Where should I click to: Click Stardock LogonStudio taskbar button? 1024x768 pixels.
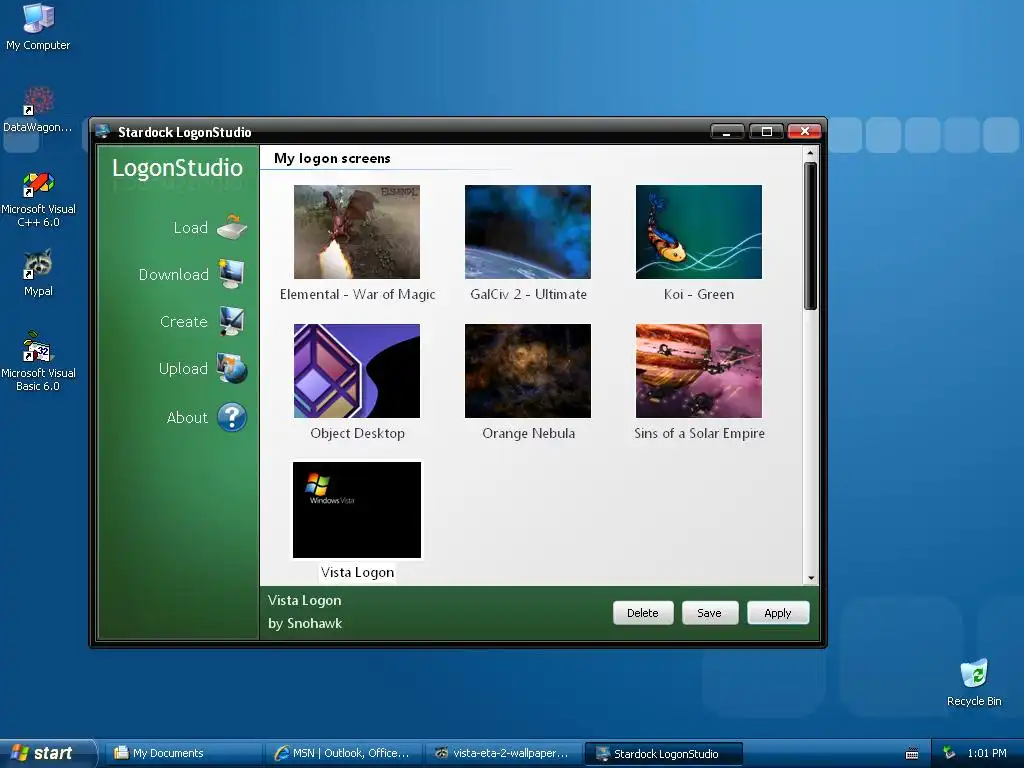(x=664, y=754)
